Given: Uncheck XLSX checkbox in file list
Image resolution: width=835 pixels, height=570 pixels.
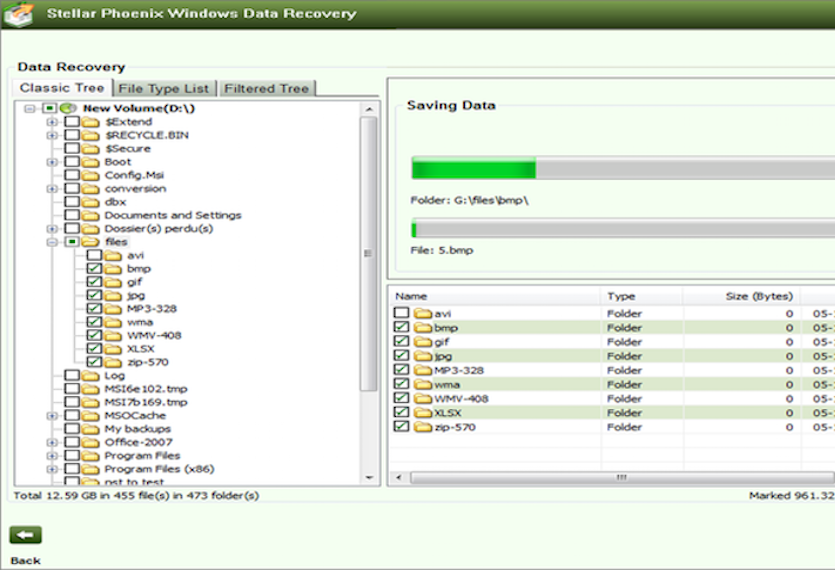Looking at the screenshot, I should tap(402, 412).
